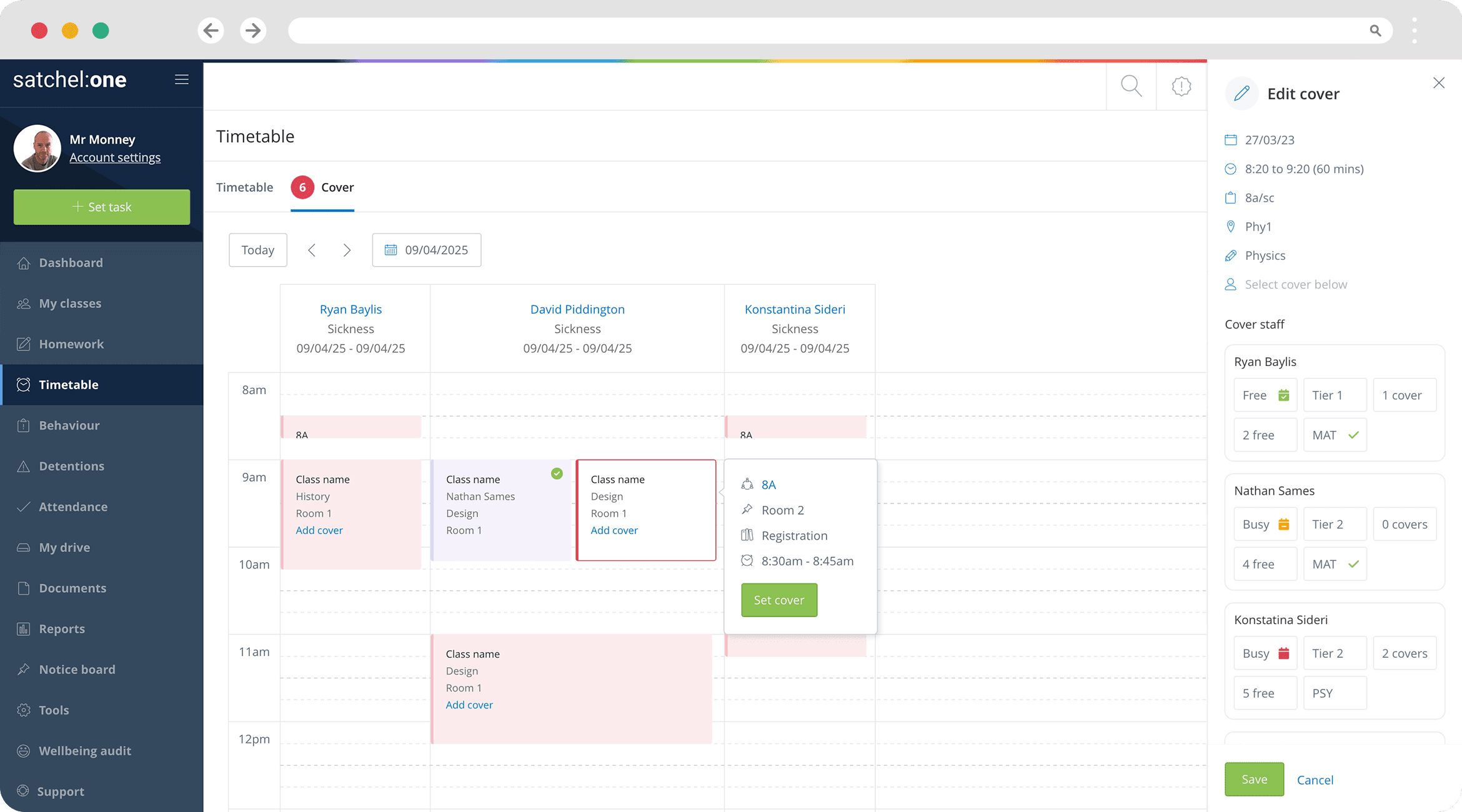
Task: Select the Nathan Sames covered class card
Action: (x=501, y=510)
